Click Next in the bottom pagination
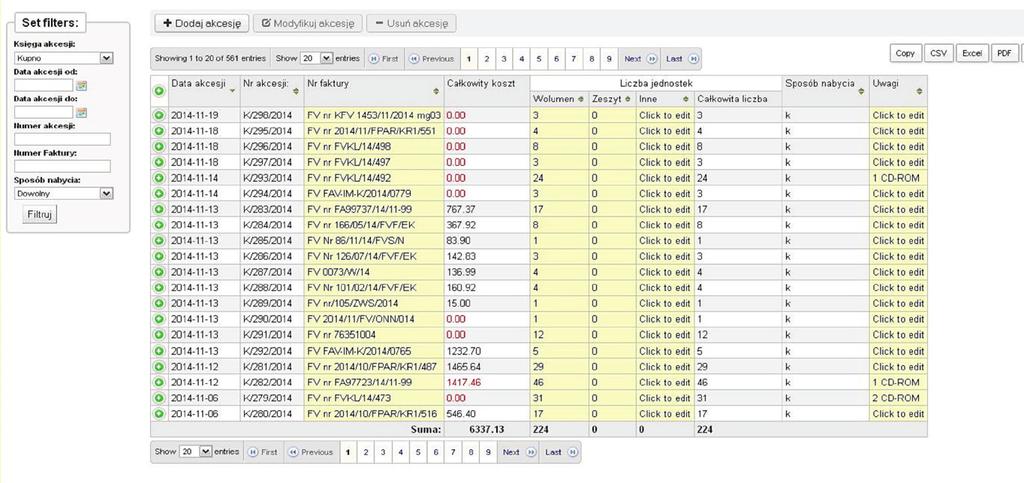The height and width of the screenshot is (483, 1024). point(519,452)
